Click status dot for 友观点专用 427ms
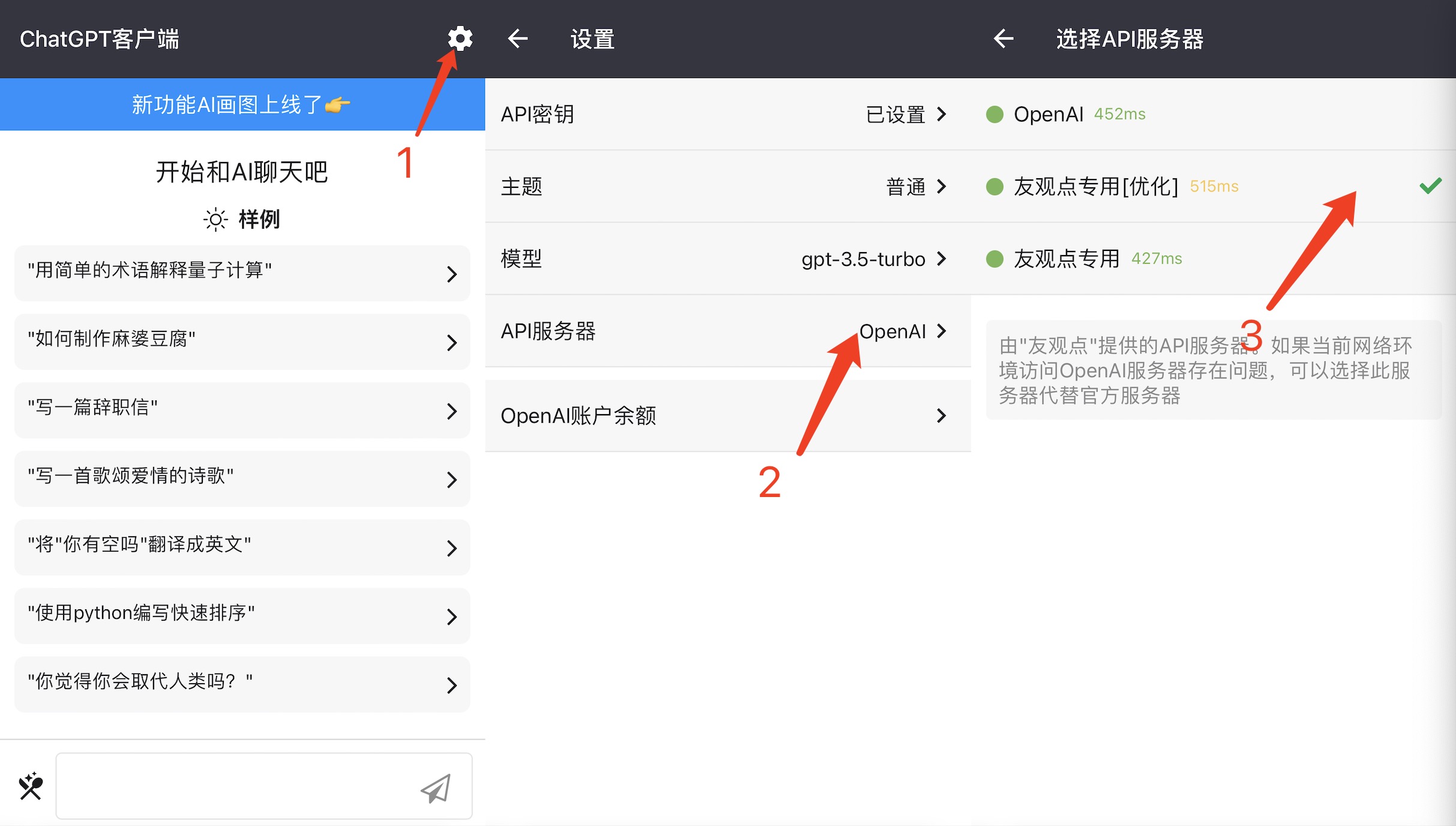 (x=994, y=259)
